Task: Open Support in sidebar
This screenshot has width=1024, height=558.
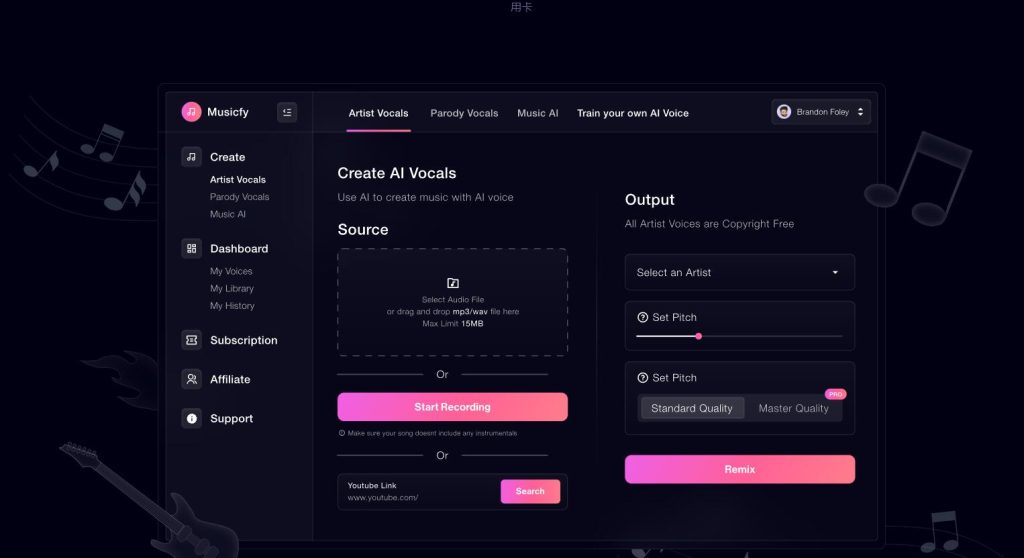Action: point(231,418)
